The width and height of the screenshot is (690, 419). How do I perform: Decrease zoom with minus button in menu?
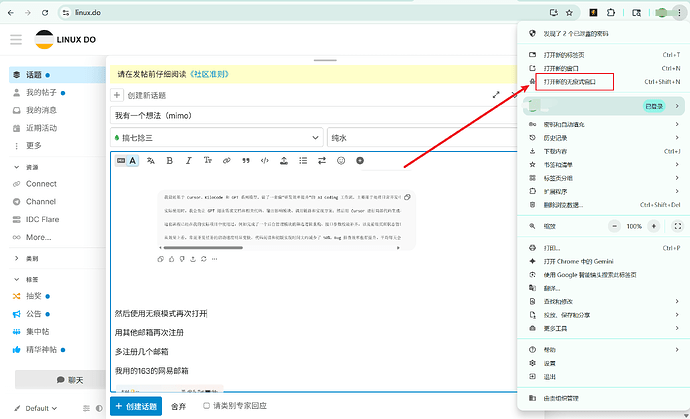tap(614, 226)
